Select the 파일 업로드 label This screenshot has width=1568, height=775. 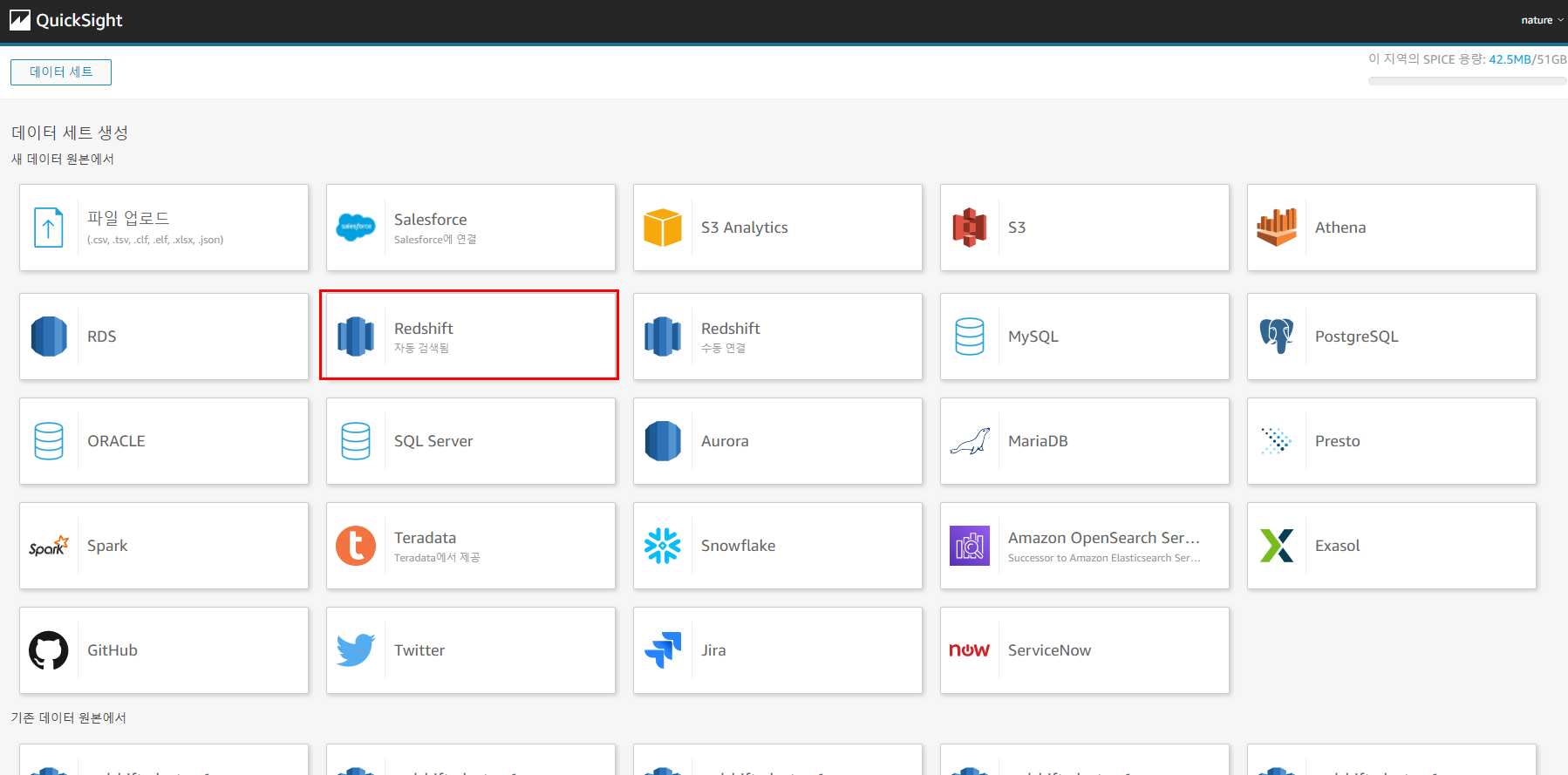click(x=128, y=218)
